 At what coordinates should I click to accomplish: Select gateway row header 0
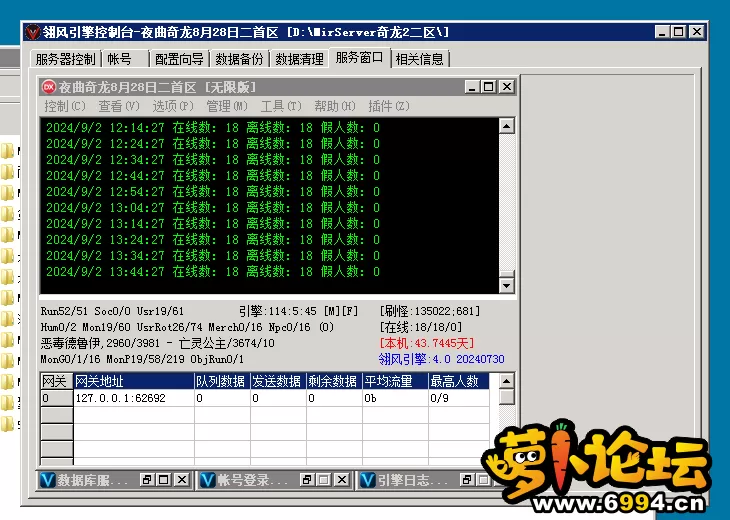pyautogui.click(x=57, y=398)
